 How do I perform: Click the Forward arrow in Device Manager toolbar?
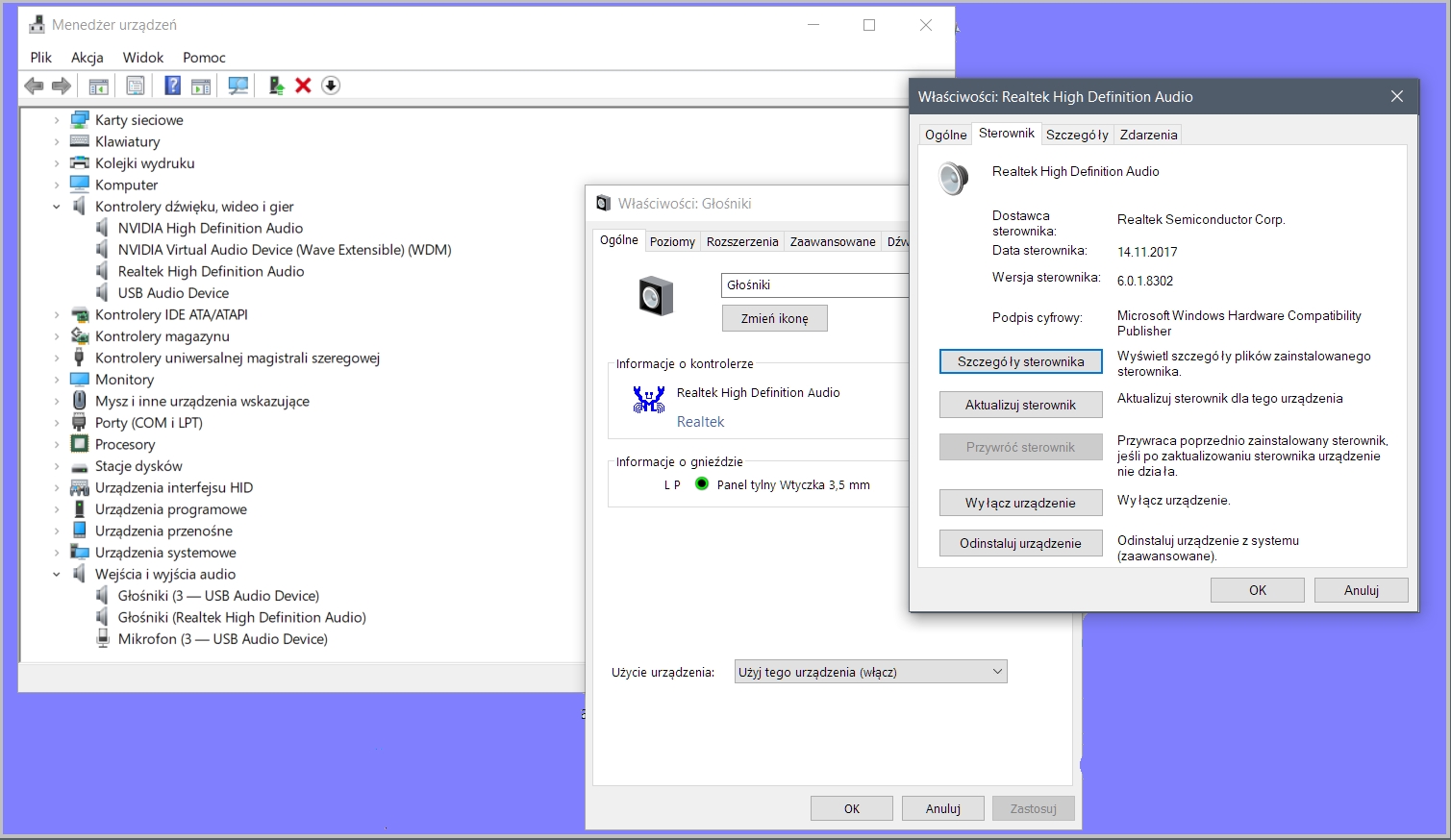pos(62,86)
